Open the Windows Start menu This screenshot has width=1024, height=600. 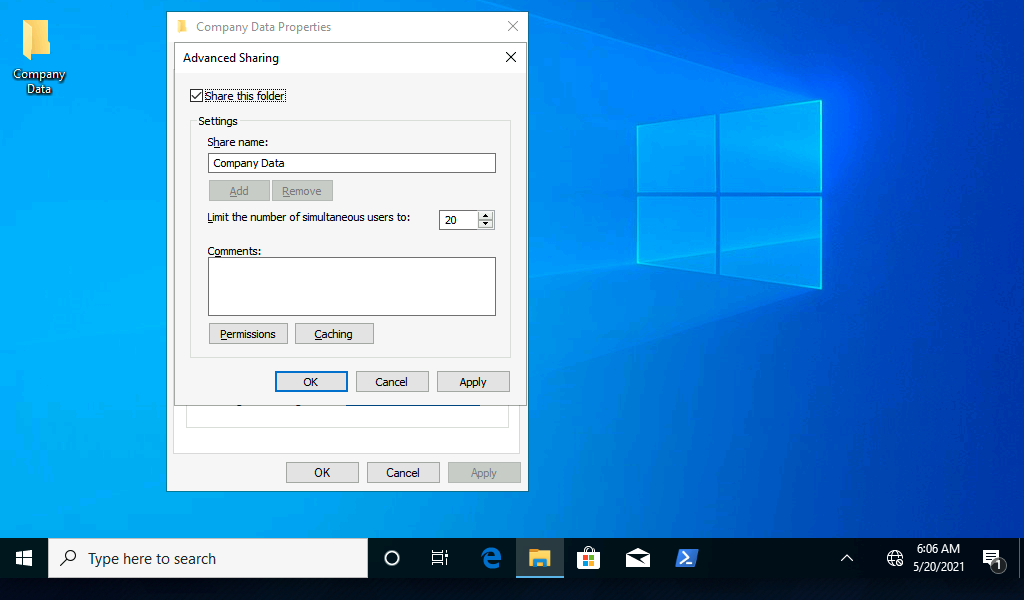[x=24, y=558]
